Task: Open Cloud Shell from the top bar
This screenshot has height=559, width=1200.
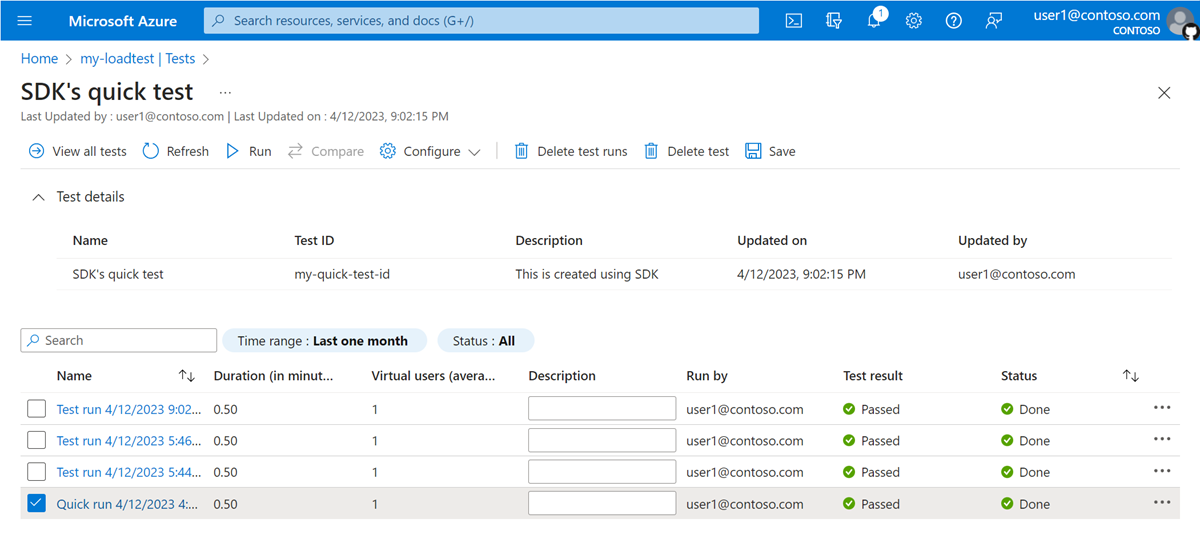Action: coord(794,20)
